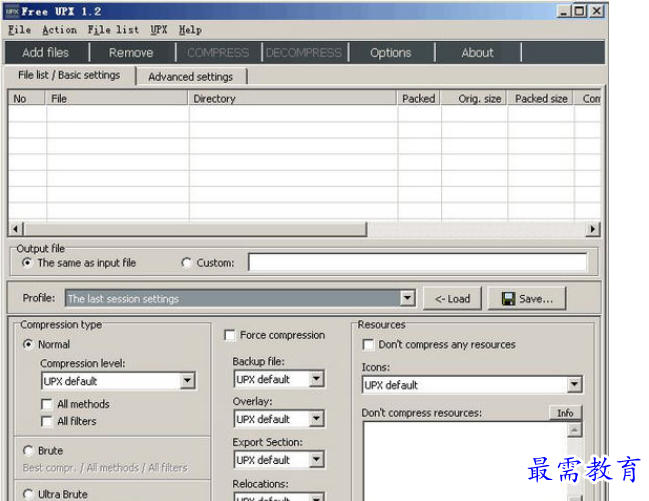Open Options from the toolbar
The image size is (649, 501).
coord(391,53)
